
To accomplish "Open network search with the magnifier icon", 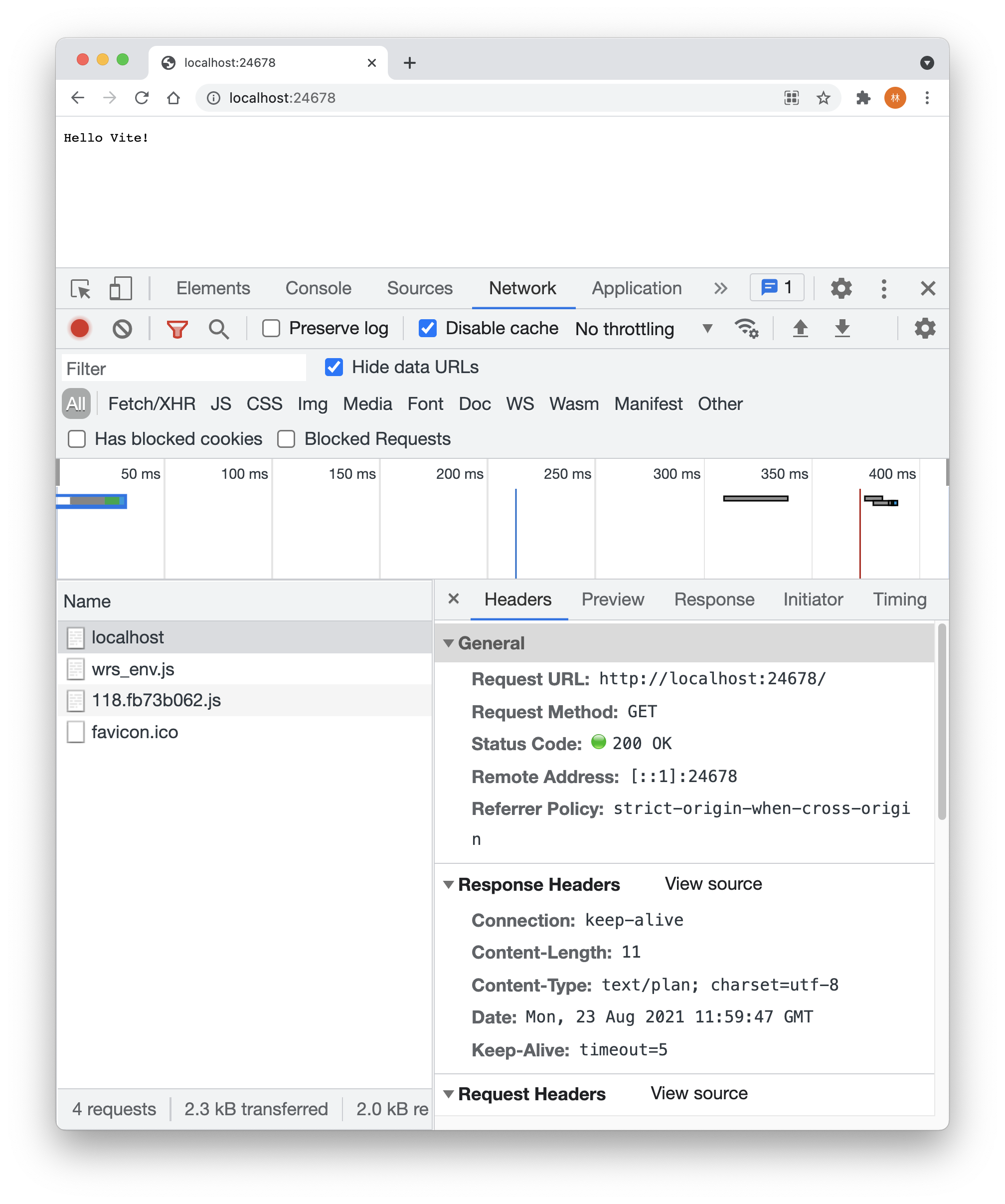I will point(219,329).
